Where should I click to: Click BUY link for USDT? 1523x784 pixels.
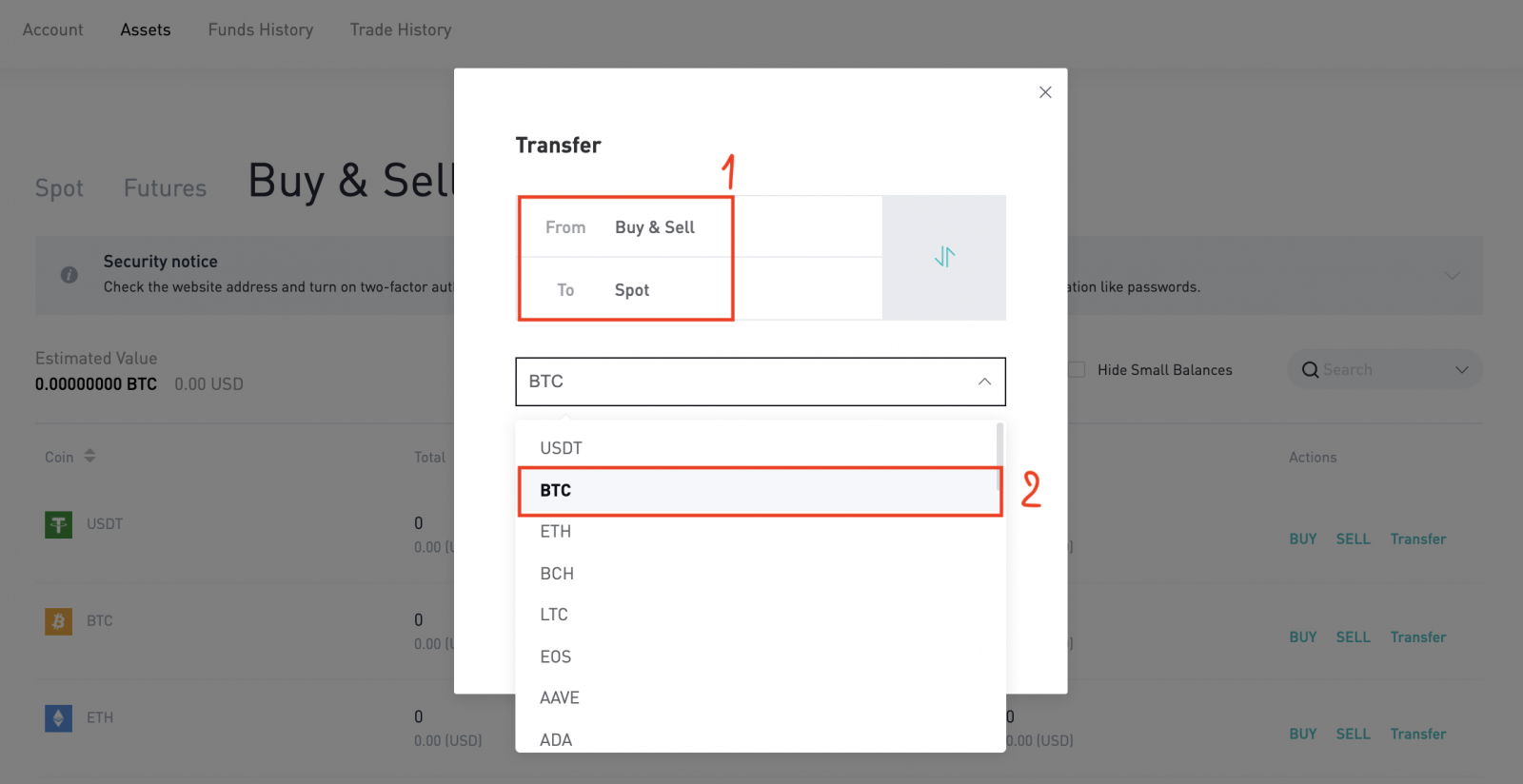click(1302, 539)
